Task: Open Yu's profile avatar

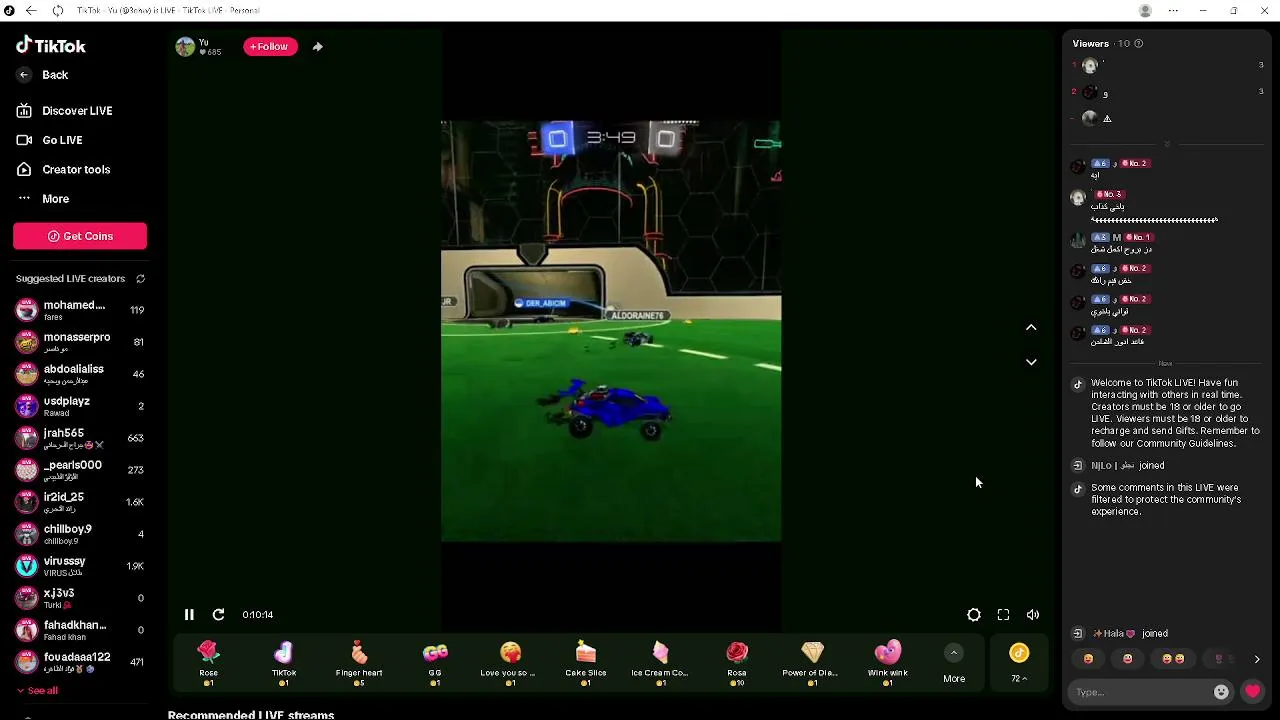Action: 185,47
